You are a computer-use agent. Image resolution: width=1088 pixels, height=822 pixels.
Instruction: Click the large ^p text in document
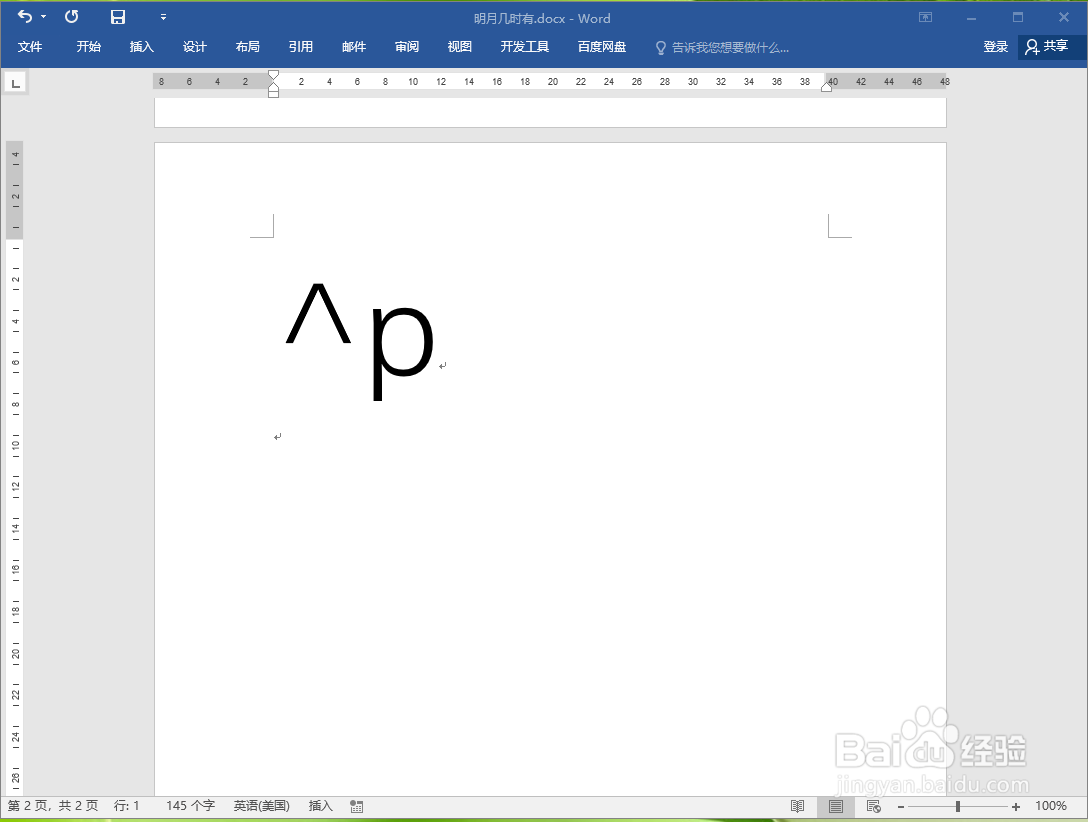(x=360, y=341)
